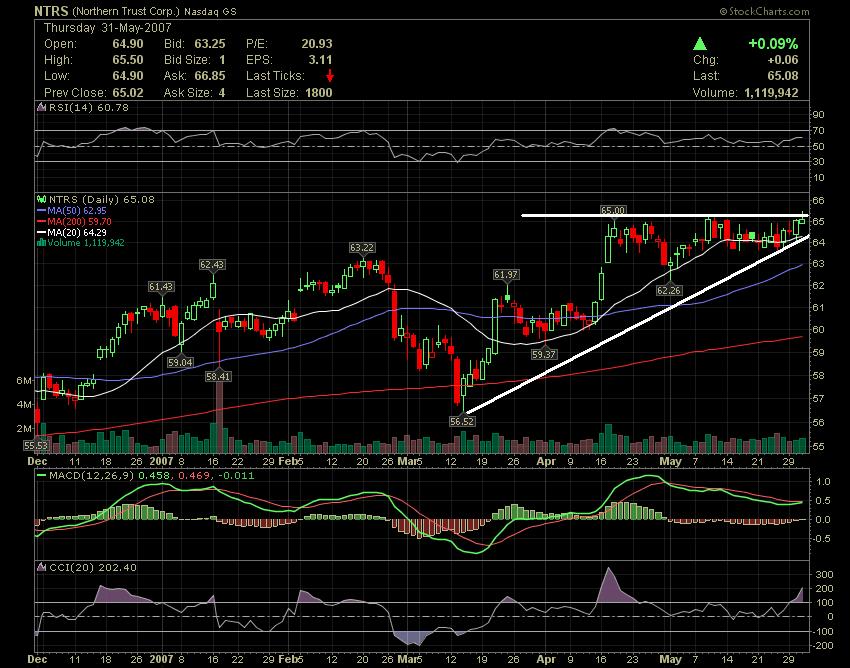Click the 59.04 price low label

180,362
